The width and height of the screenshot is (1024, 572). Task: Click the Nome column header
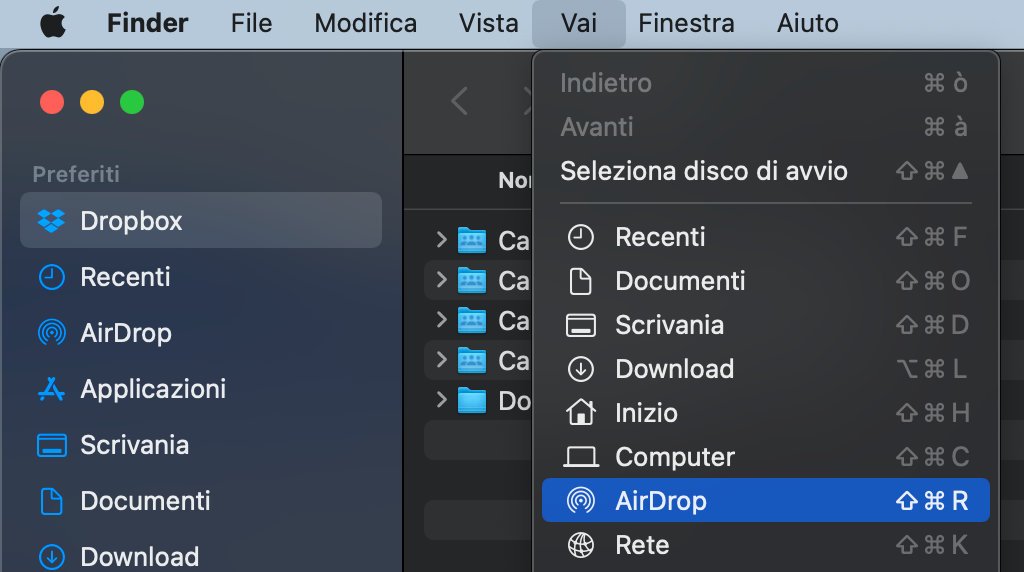515,180
